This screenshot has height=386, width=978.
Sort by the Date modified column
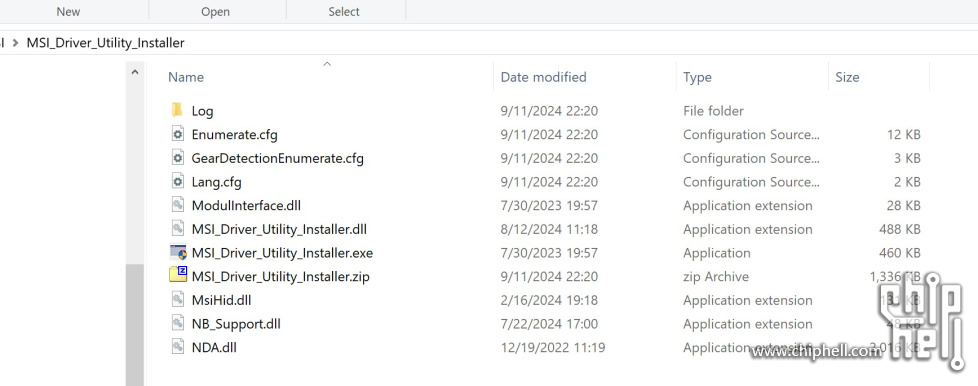pyautogui.click(x=543, y=77)
